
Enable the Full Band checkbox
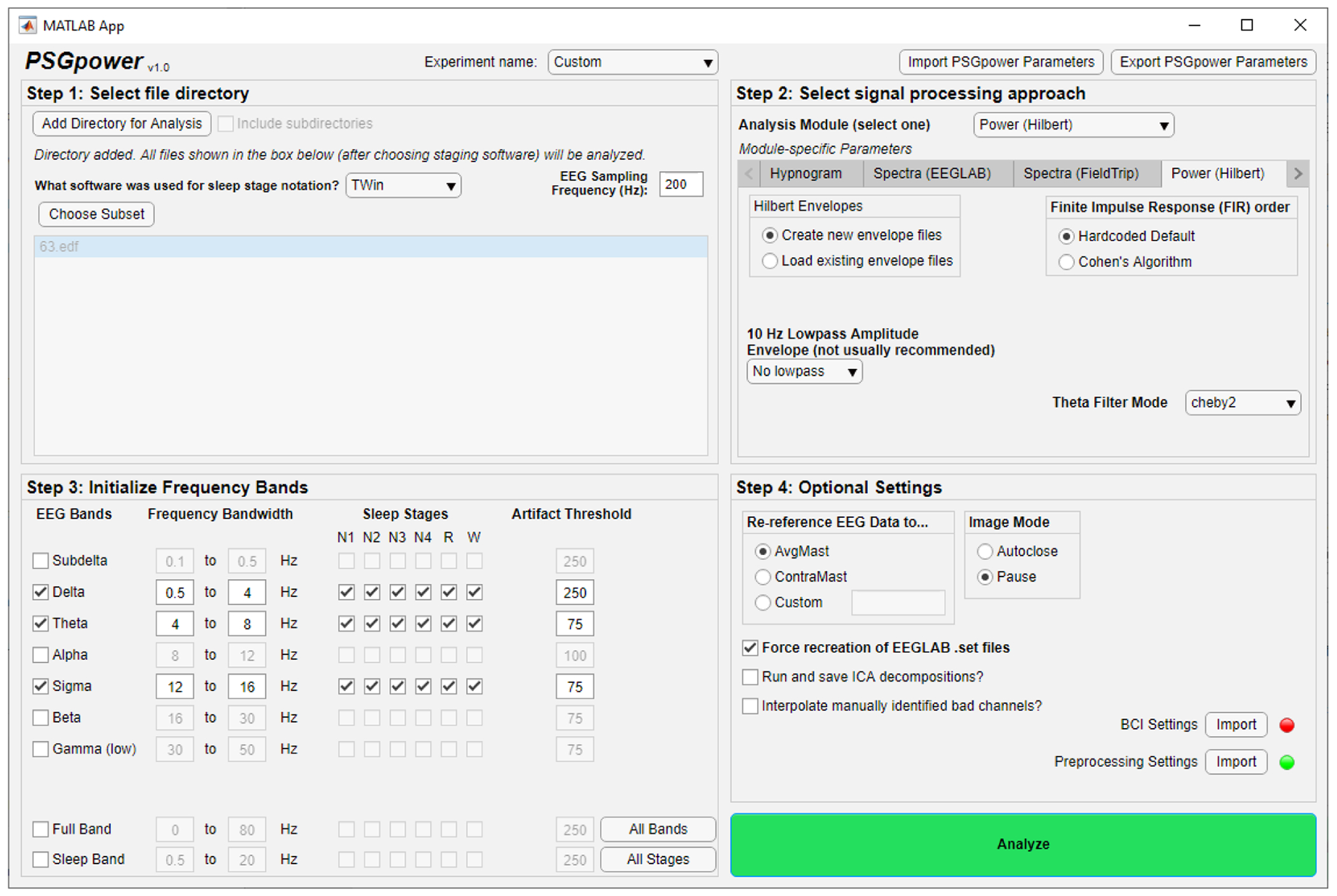[x=41, y=829]
